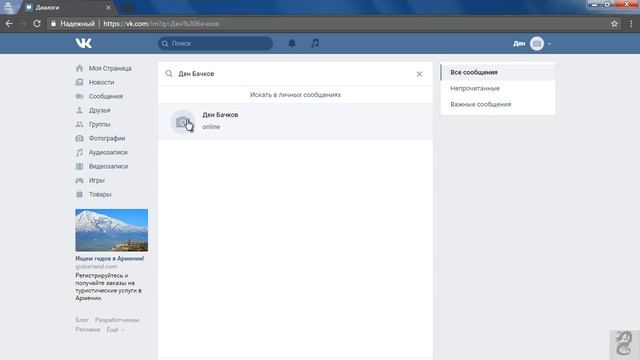Viewport: 640px width, 360px height.
Task: Click the video icon beside Видеозаписи
Action: [x=80, y=166]
